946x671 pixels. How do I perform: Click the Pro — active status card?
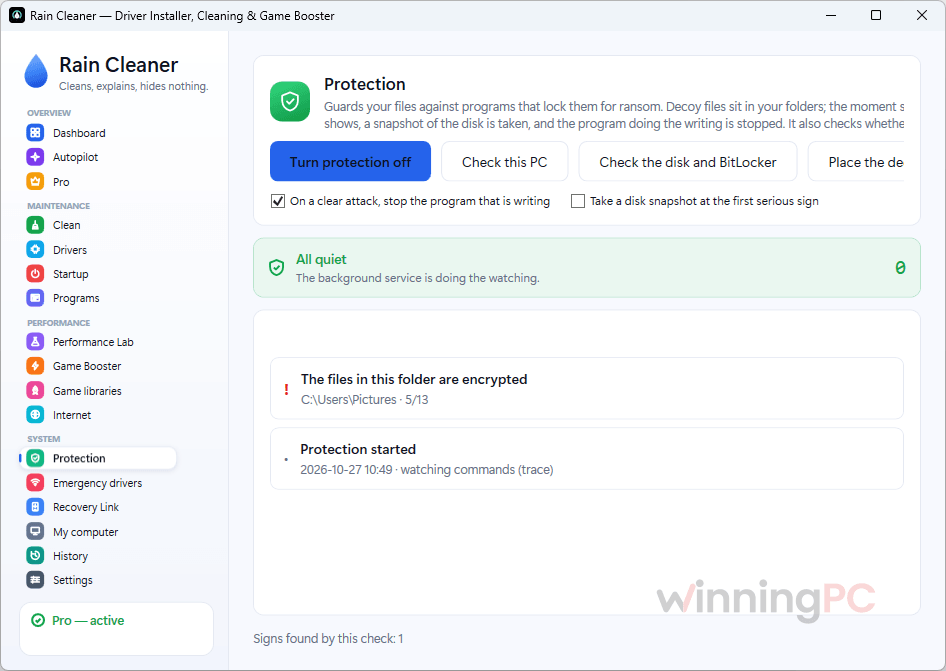click(x=116, y=628)
